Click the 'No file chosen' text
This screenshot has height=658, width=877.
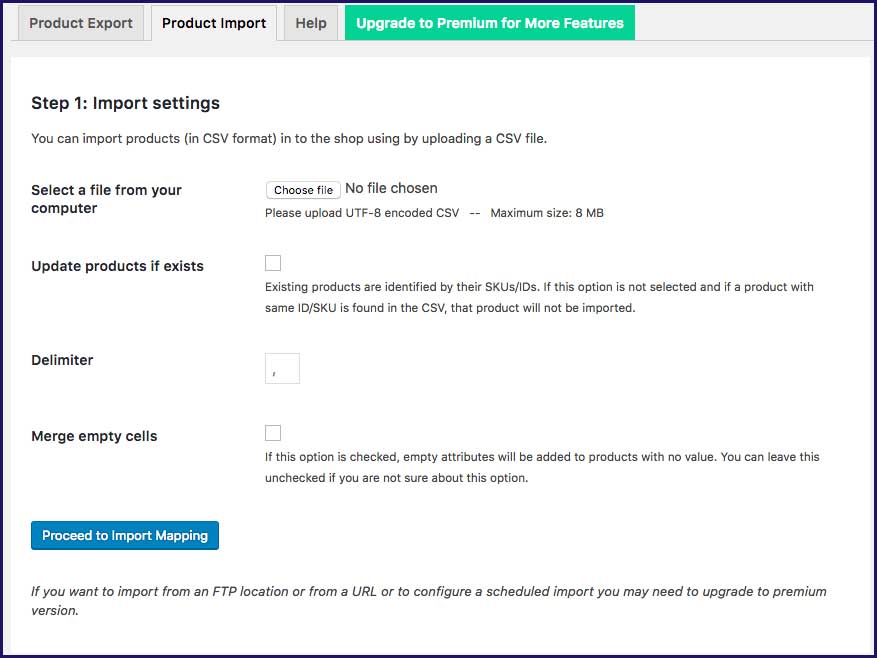click(391, 188)
